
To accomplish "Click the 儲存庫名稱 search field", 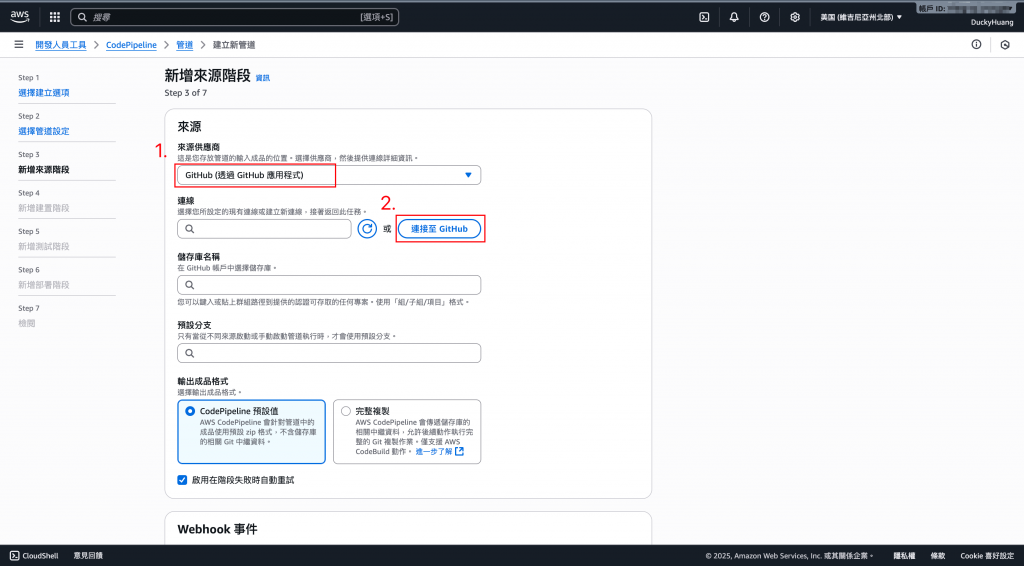I will tap(329, 285).
